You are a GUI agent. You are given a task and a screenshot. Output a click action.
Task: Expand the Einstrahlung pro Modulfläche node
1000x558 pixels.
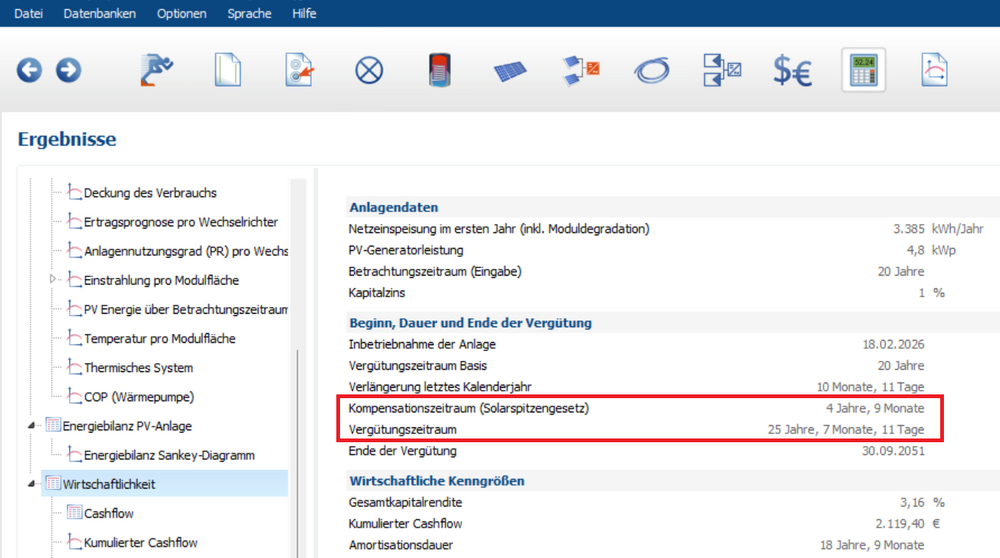click(x=54, y=280)
